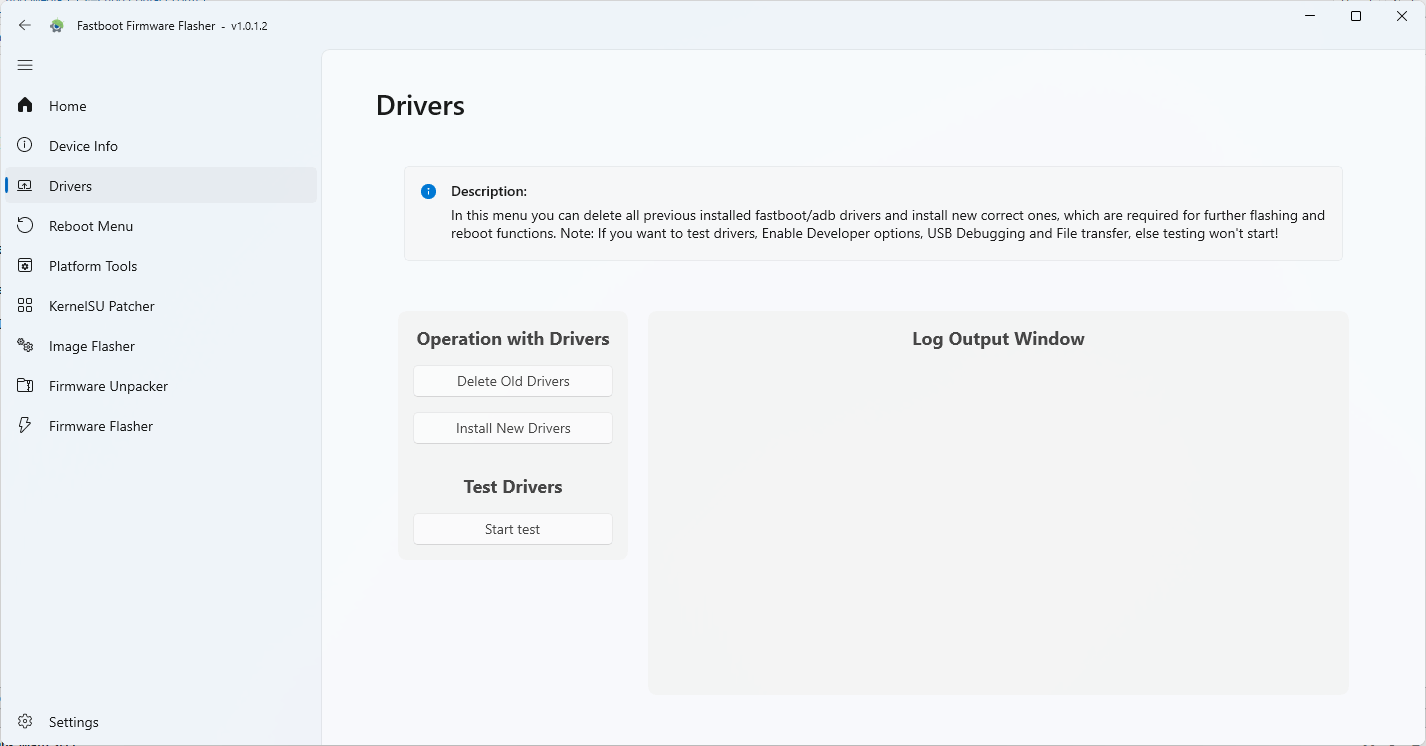Open Settings via the gear icon
The height and width of the screenshot is (746, 1426).
[x=24, y=721]
